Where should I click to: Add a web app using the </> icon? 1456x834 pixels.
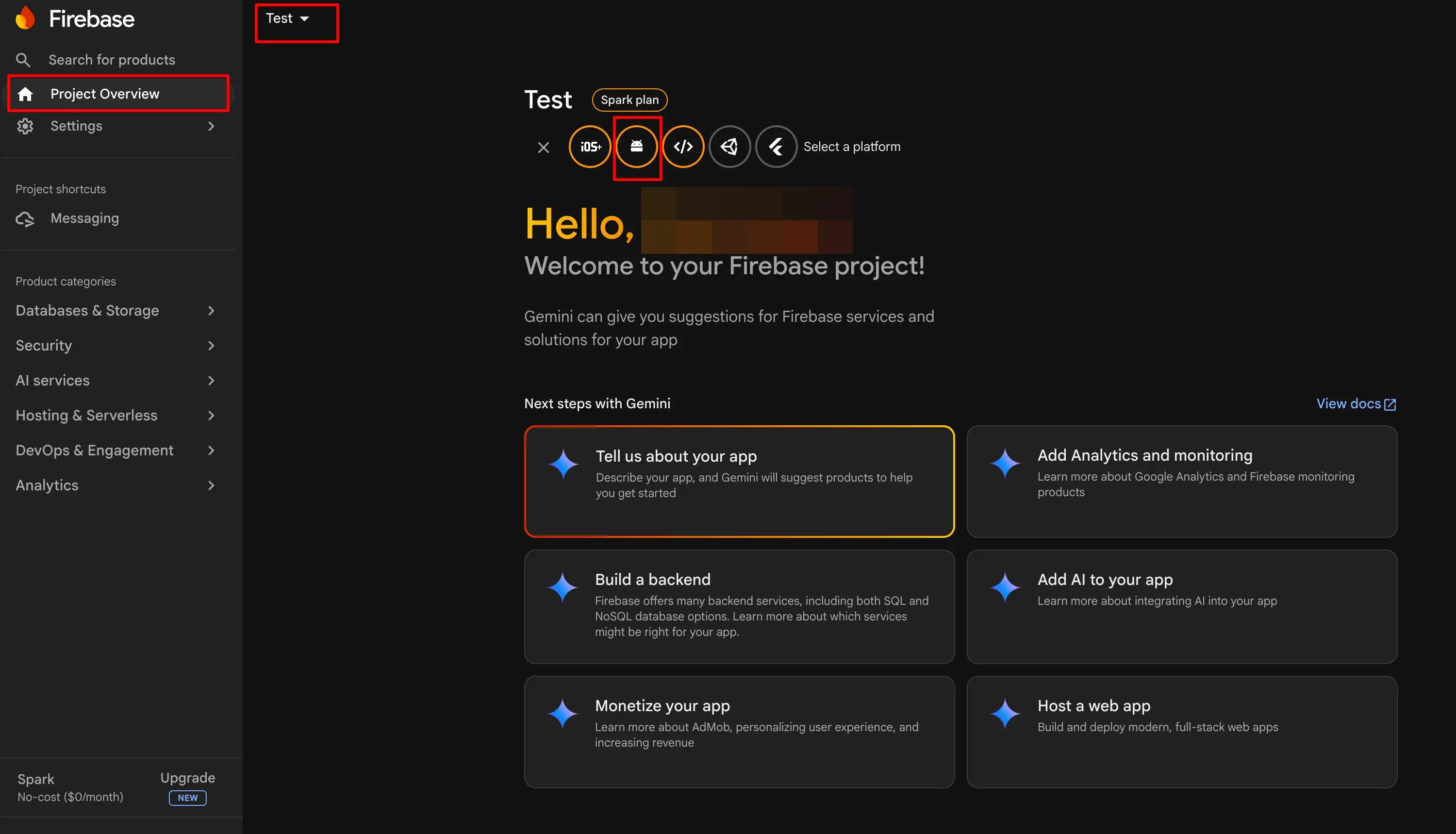click(683, 147)
